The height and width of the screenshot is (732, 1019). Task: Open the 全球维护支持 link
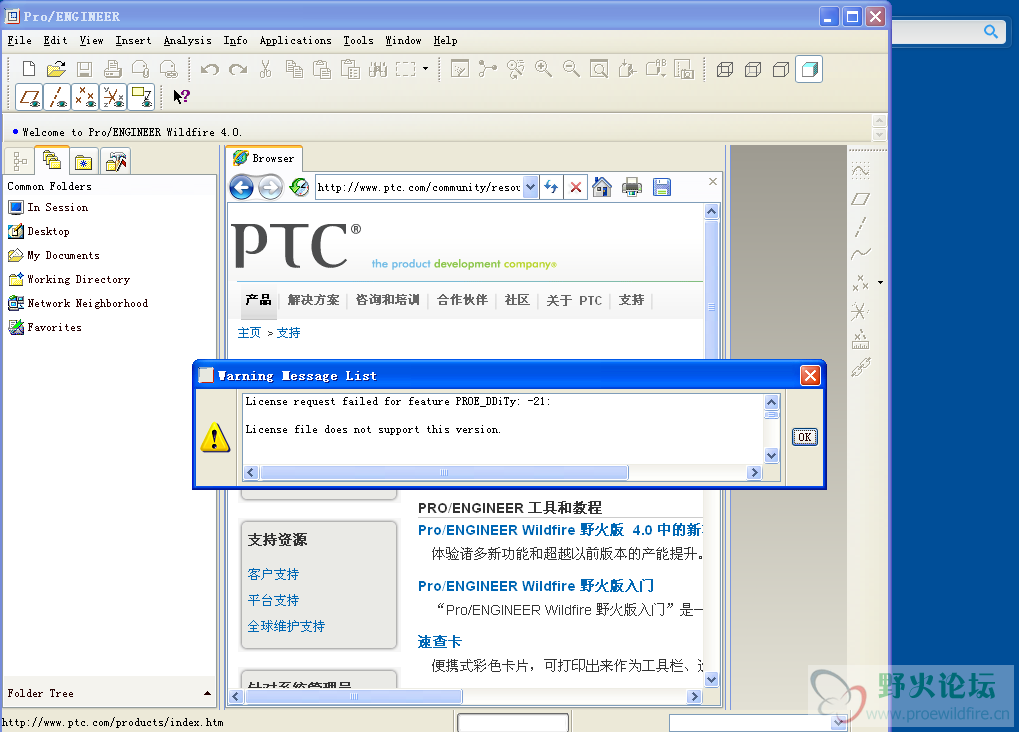coord(286,626)
